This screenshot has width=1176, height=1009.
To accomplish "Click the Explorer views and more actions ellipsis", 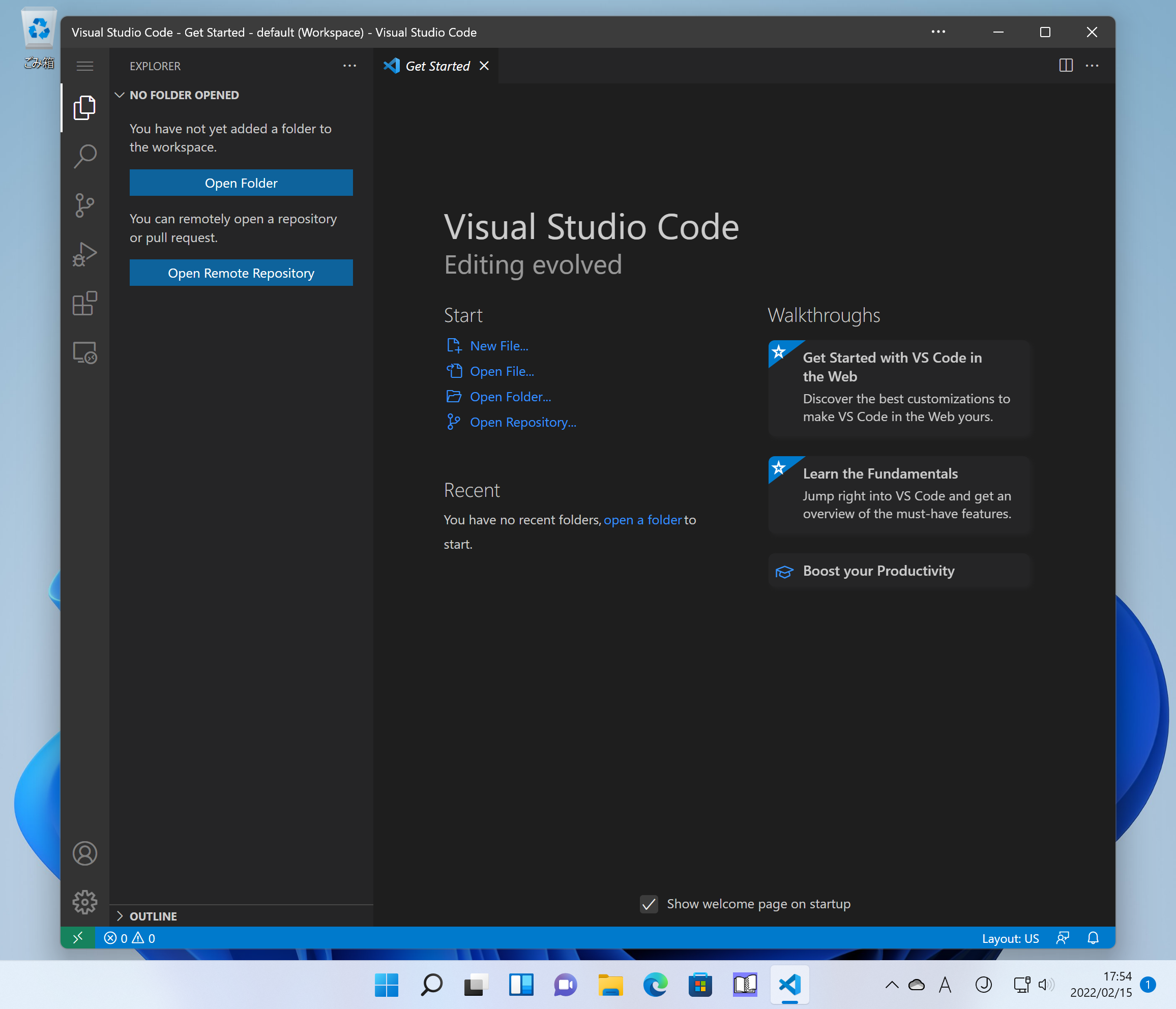I will tap(349, 66).
